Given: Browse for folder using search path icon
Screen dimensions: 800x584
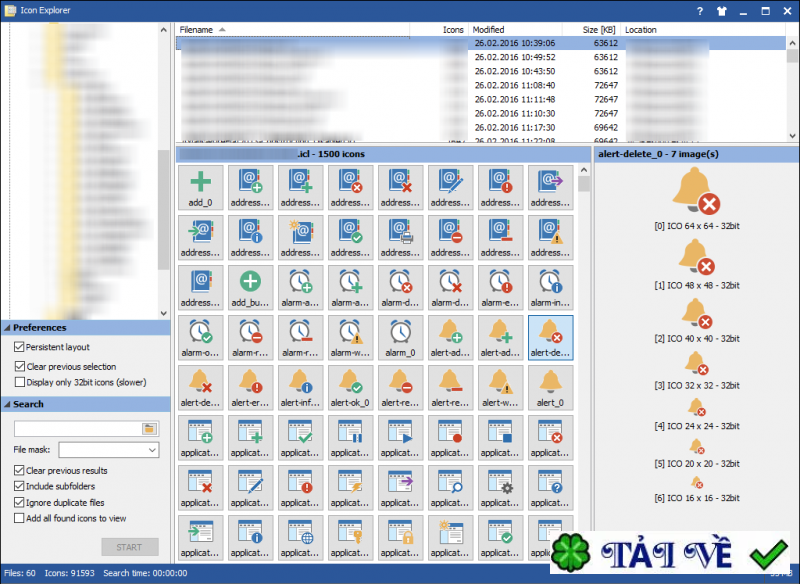Looking at the screenshot, I should pyautogui.click(x=150, y=429).
